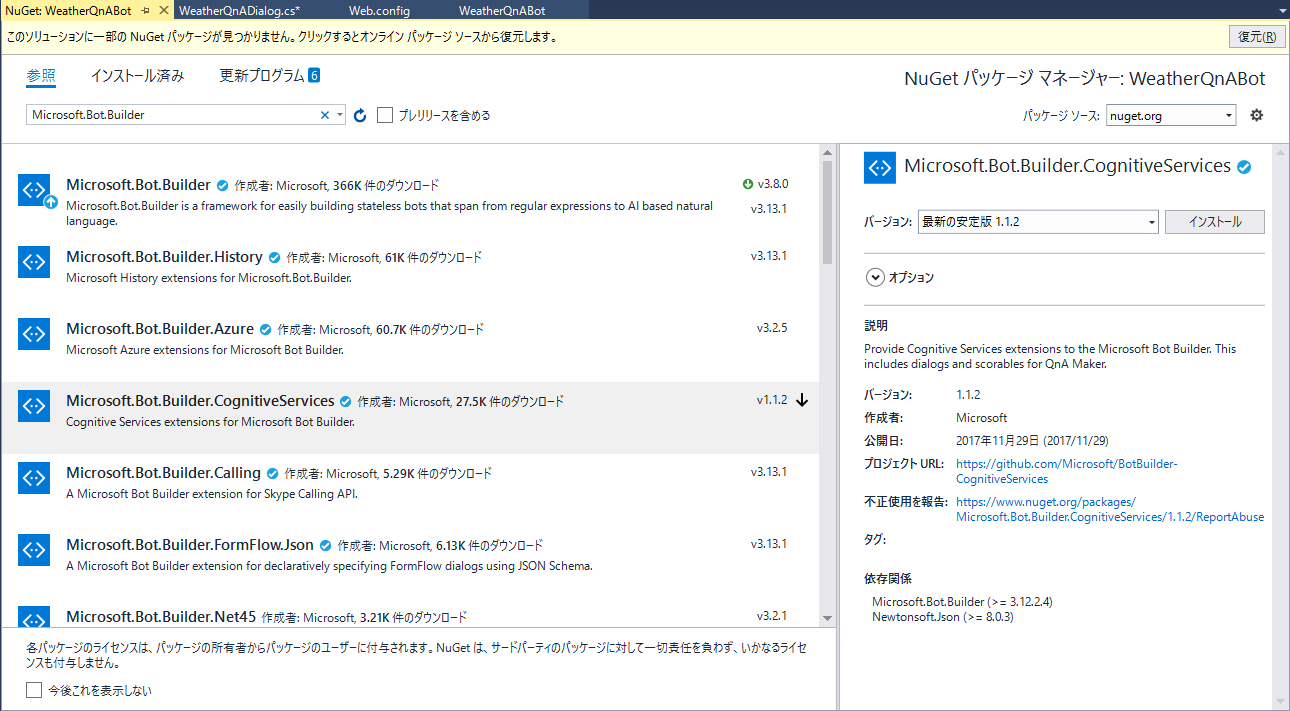This screenshot has width=1290, height=711.
Task: Click the package list scroll up arrow
Action: (x=827, y=153)
